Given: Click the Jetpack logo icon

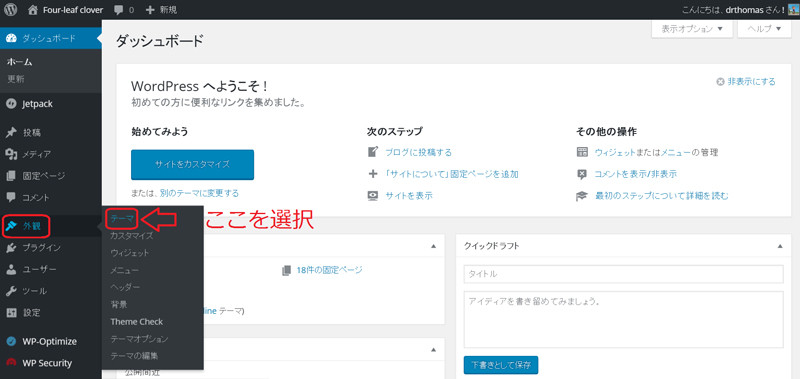Looking at the screenshot, I should [x=11, y=104].
